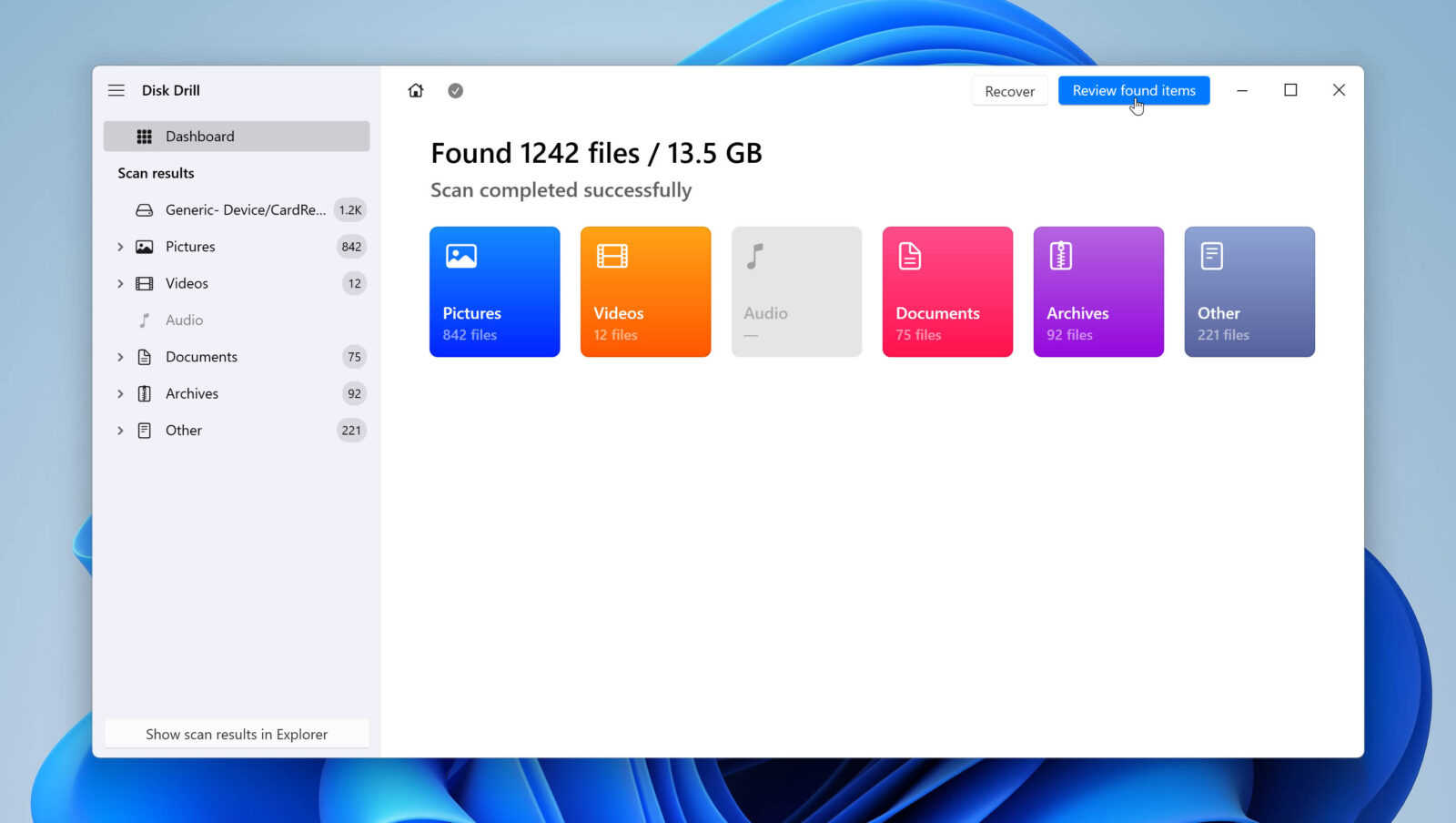Select the Videos category card
Image resolution: width=1456 pixels, height=823 pixels.
click(x=645, y=291)
